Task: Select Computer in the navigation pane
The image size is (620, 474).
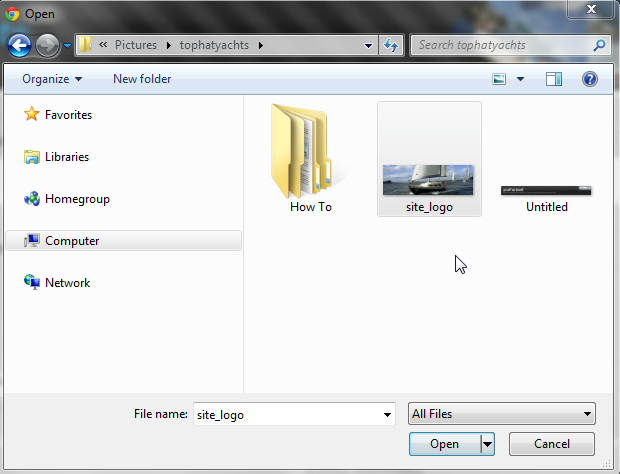Action: pos(124,241)
